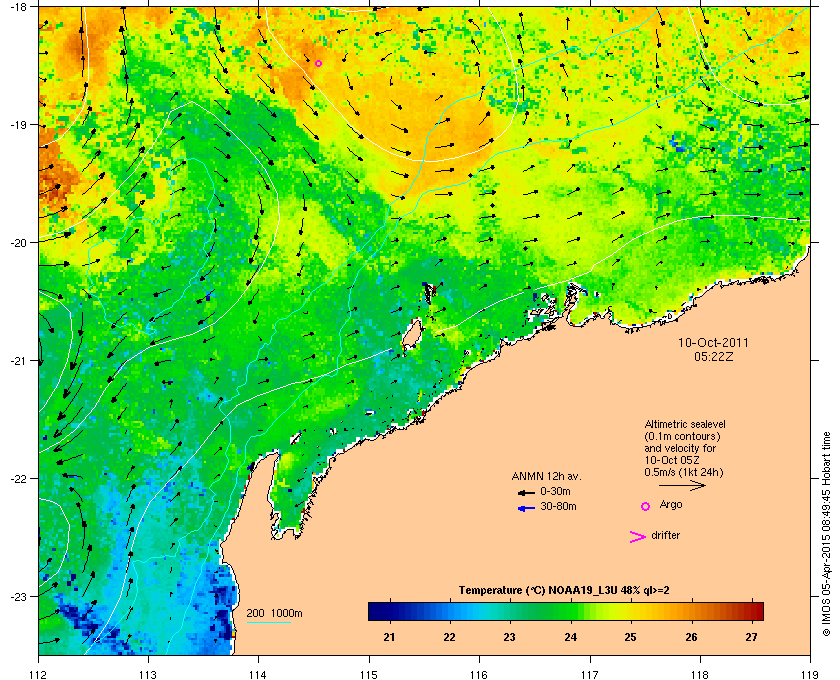Click the colorbar tick label 22
840x680 pixels.
pos(449,637)
